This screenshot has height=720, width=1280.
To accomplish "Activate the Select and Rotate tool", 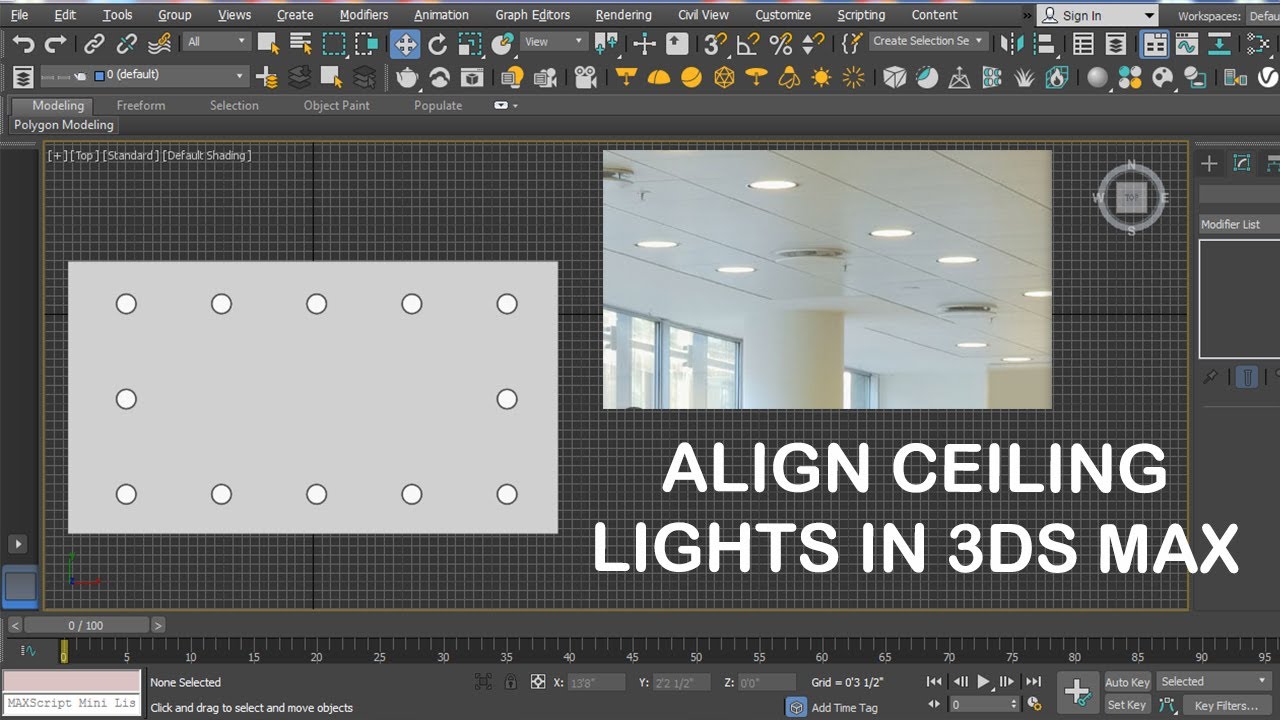I will (x=438, y=43).
